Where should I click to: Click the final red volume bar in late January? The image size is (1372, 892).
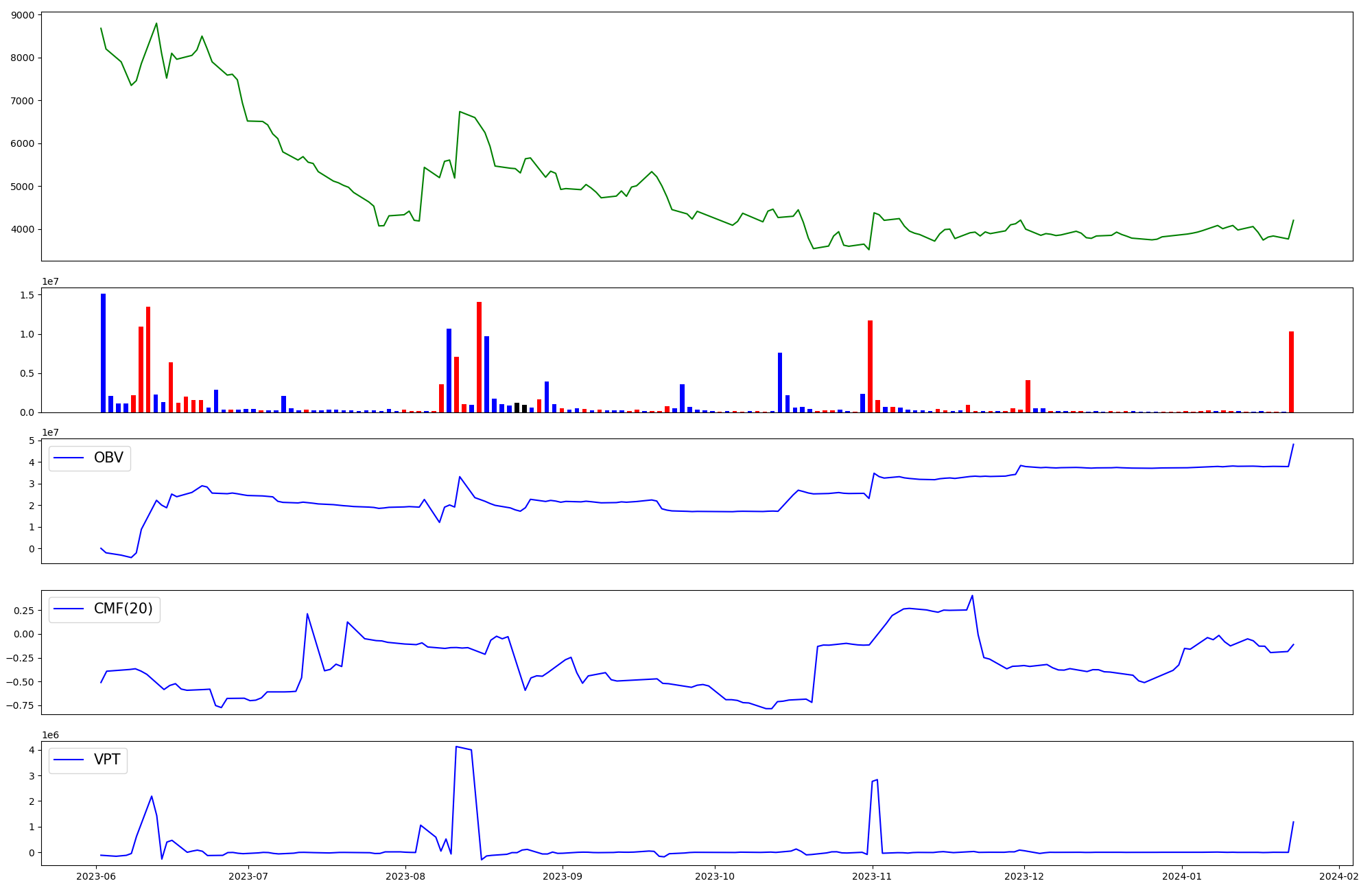coord(1291,372)
